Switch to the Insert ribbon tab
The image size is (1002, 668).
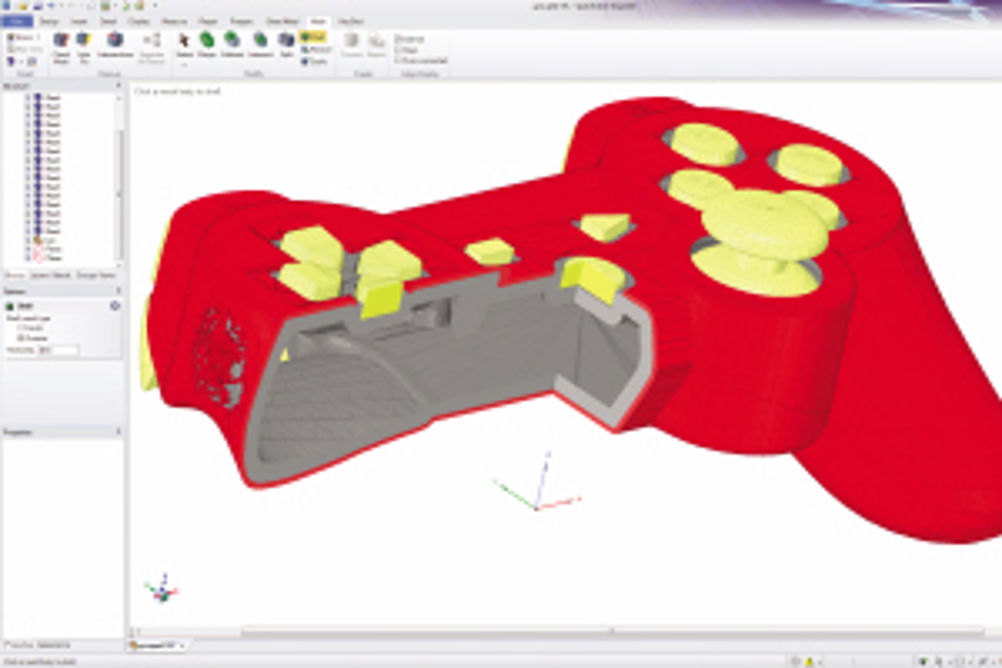(x=79, y=21)
